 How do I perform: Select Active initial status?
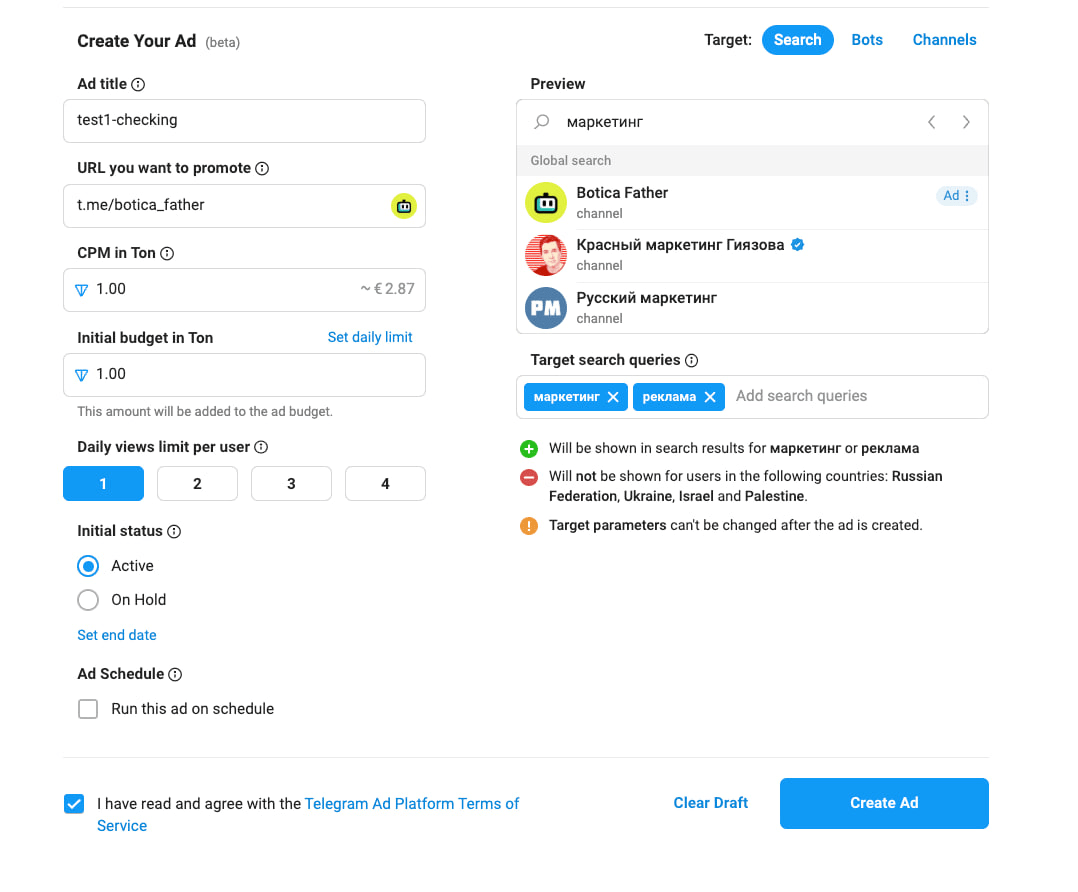tap(88, 566)
